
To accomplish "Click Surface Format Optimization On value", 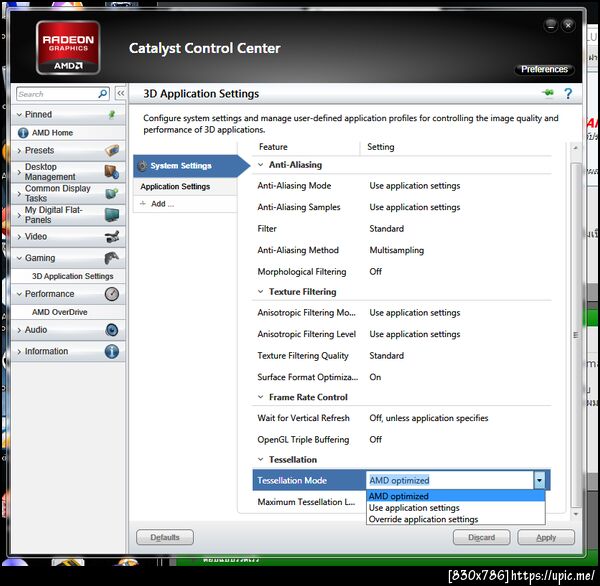I will [x=375, y=377].
